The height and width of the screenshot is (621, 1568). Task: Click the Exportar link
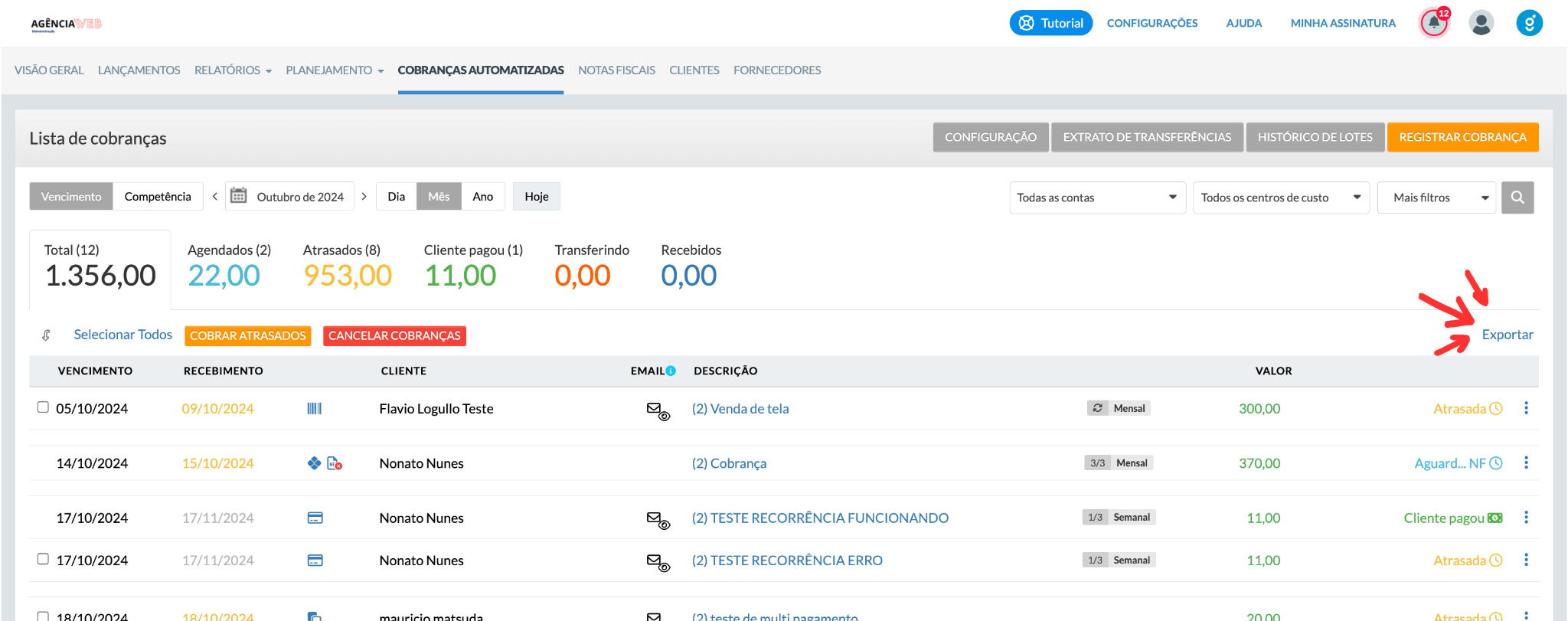tap(1508, 335)
